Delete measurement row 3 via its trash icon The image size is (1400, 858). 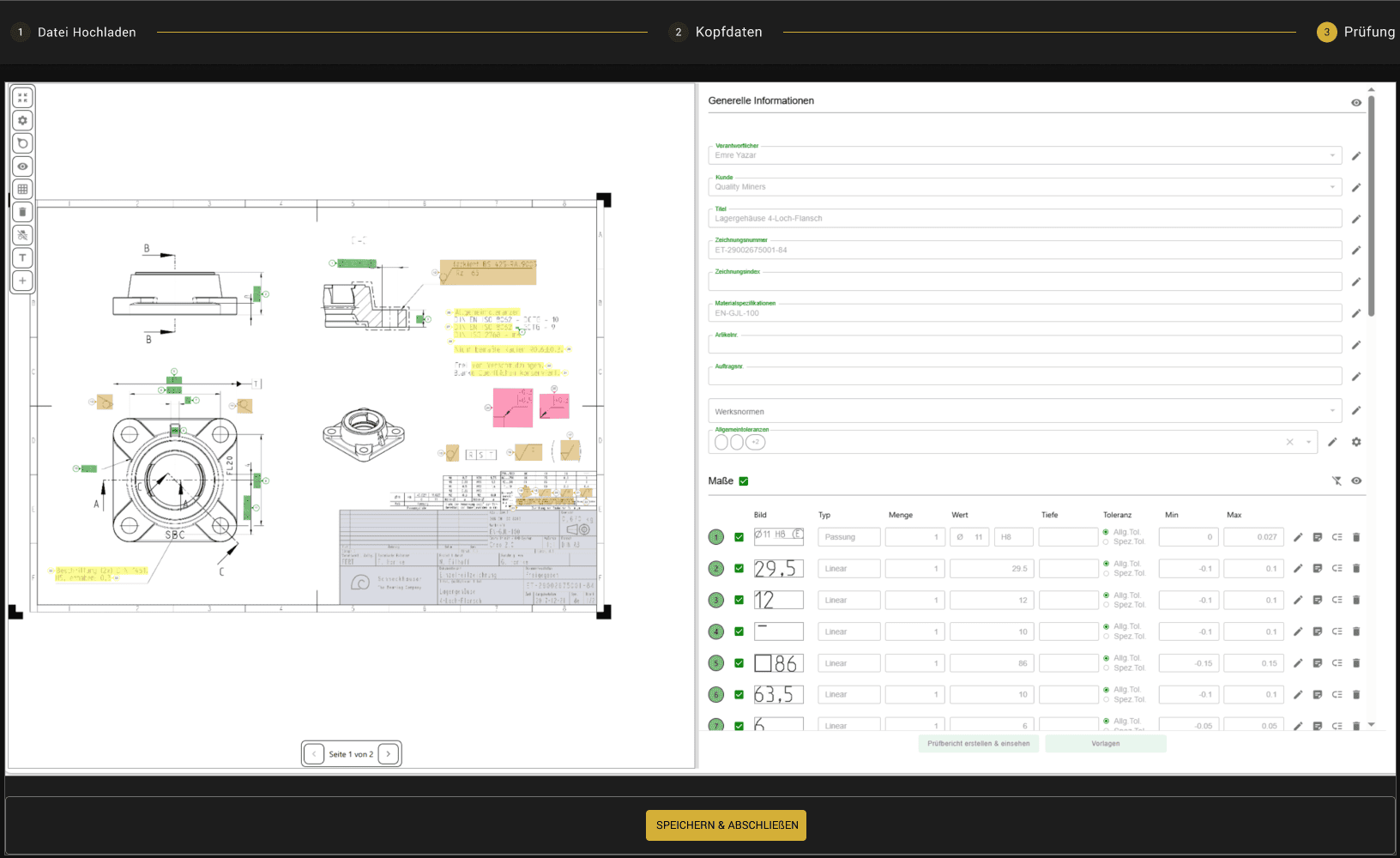1355,600
